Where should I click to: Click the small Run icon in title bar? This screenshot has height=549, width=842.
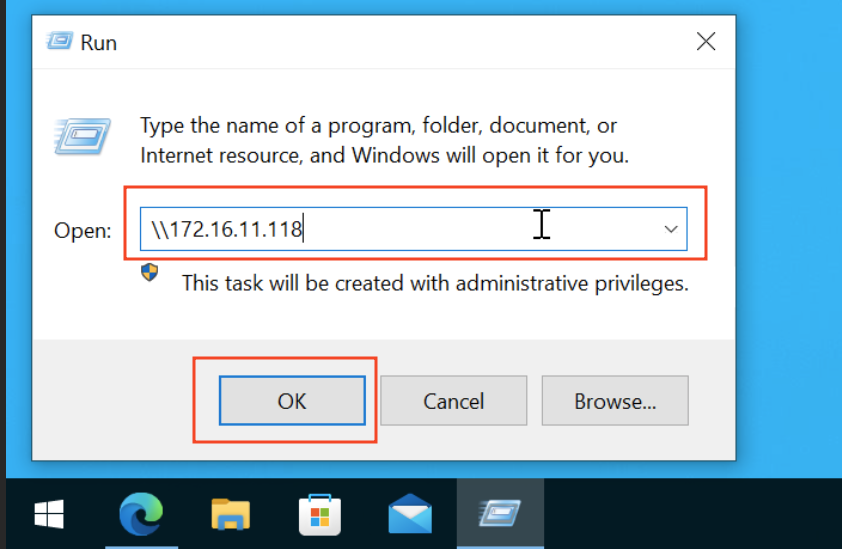point(60,42)
